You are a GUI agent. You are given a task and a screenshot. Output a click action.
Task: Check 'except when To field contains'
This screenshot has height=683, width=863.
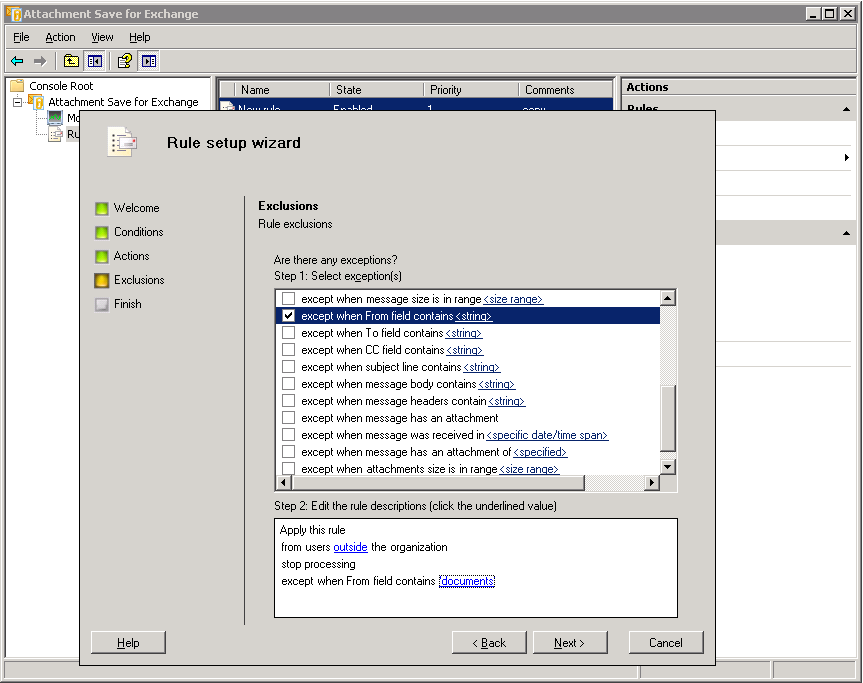pyautogui.click(x=288, y=332)
